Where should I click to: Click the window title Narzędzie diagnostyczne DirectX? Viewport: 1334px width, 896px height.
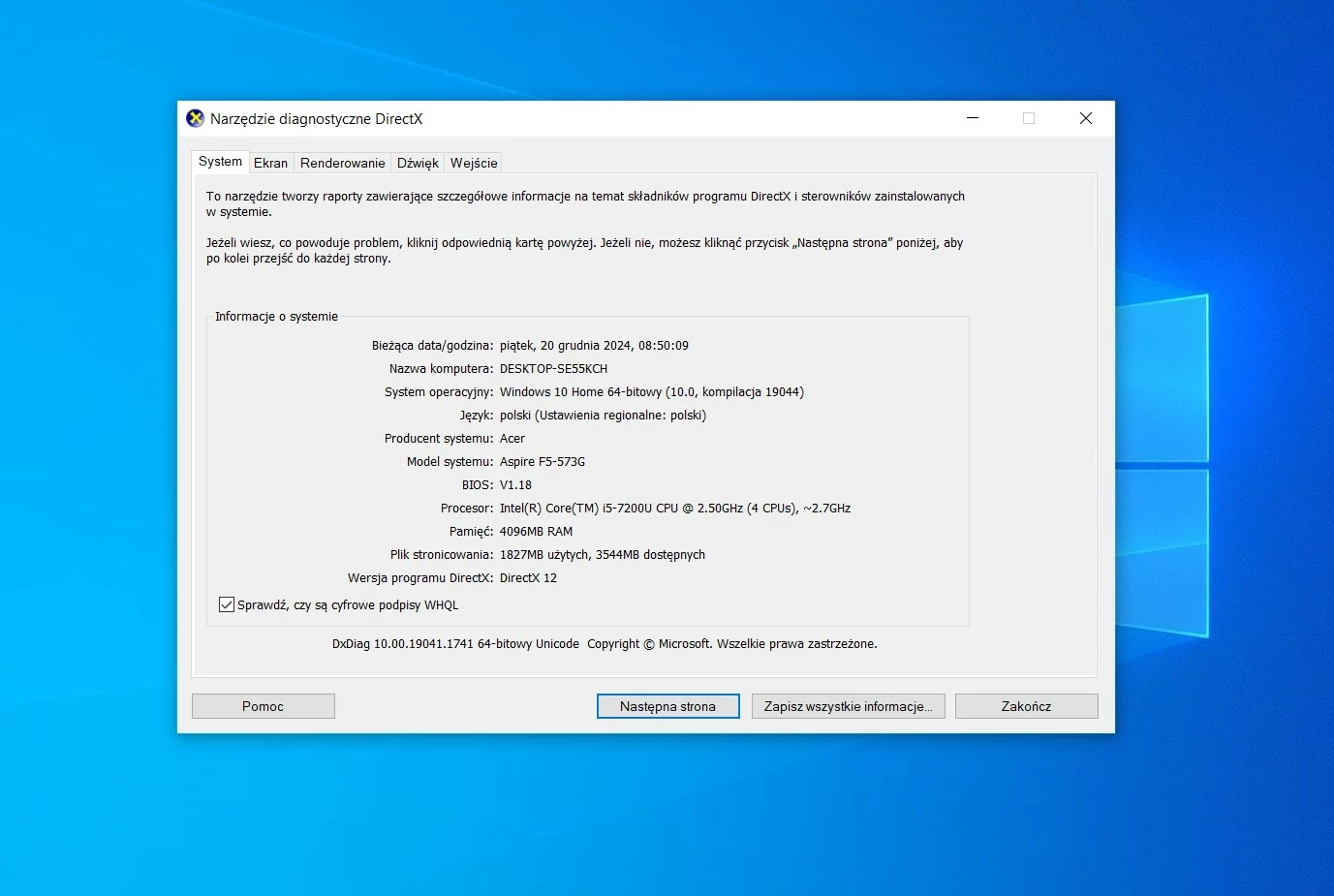point(316,119)
